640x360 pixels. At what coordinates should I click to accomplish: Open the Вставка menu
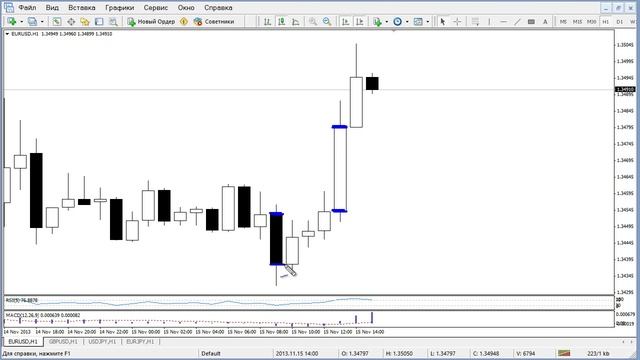(82, 8)
